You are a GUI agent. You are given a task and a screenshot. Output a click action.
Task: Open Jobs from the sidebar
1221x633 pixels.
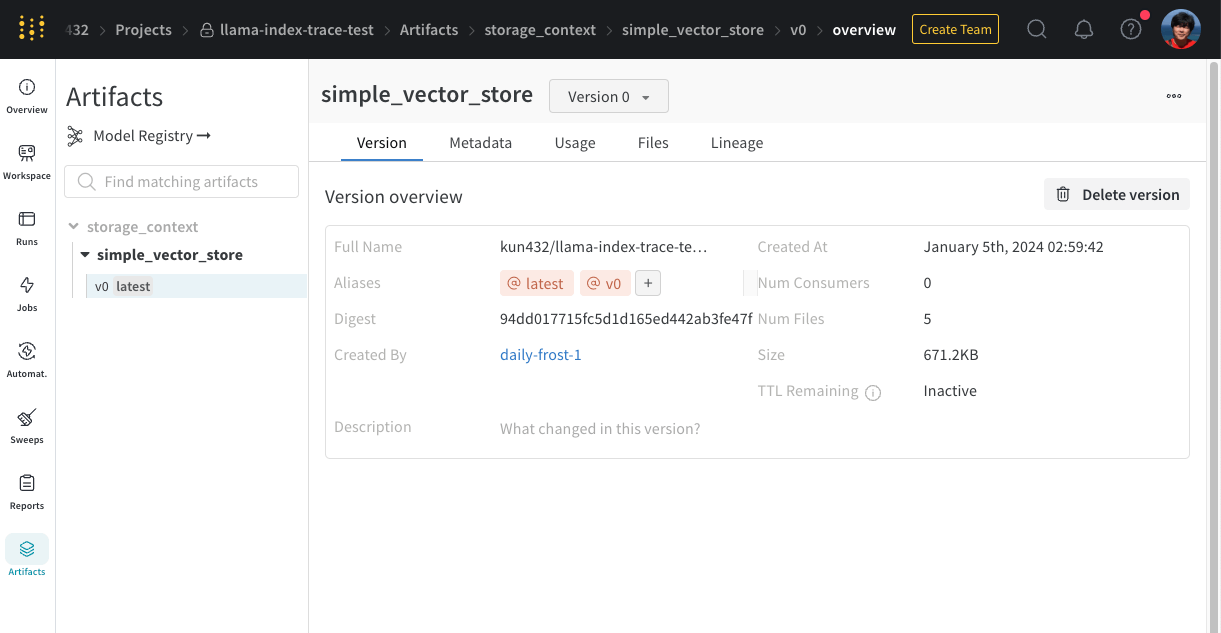[x=27, y=294]
